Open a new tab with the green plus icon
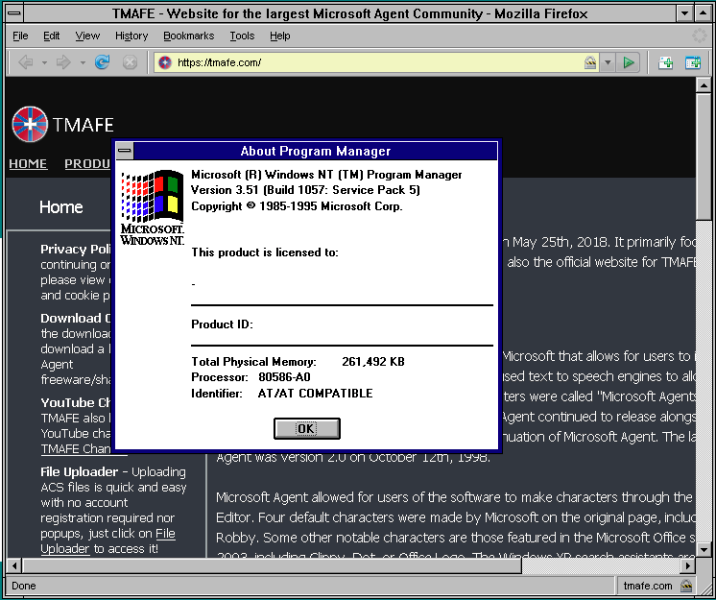Screen dimensions: 716x600 (x=665, y=63)
